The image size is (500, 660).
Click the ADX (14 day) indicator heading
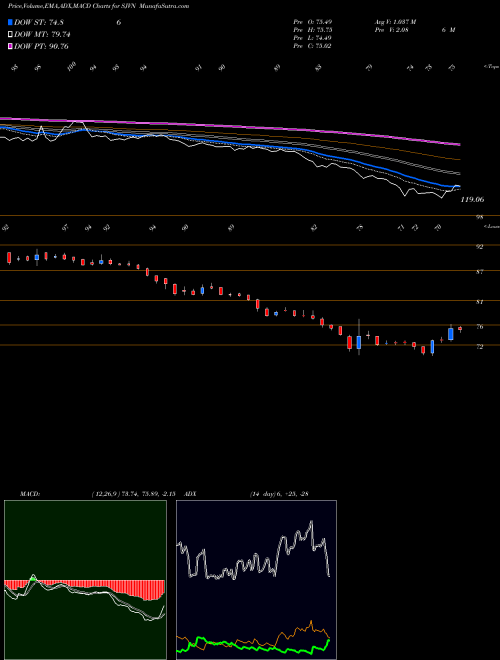click(x=247, y=493)
